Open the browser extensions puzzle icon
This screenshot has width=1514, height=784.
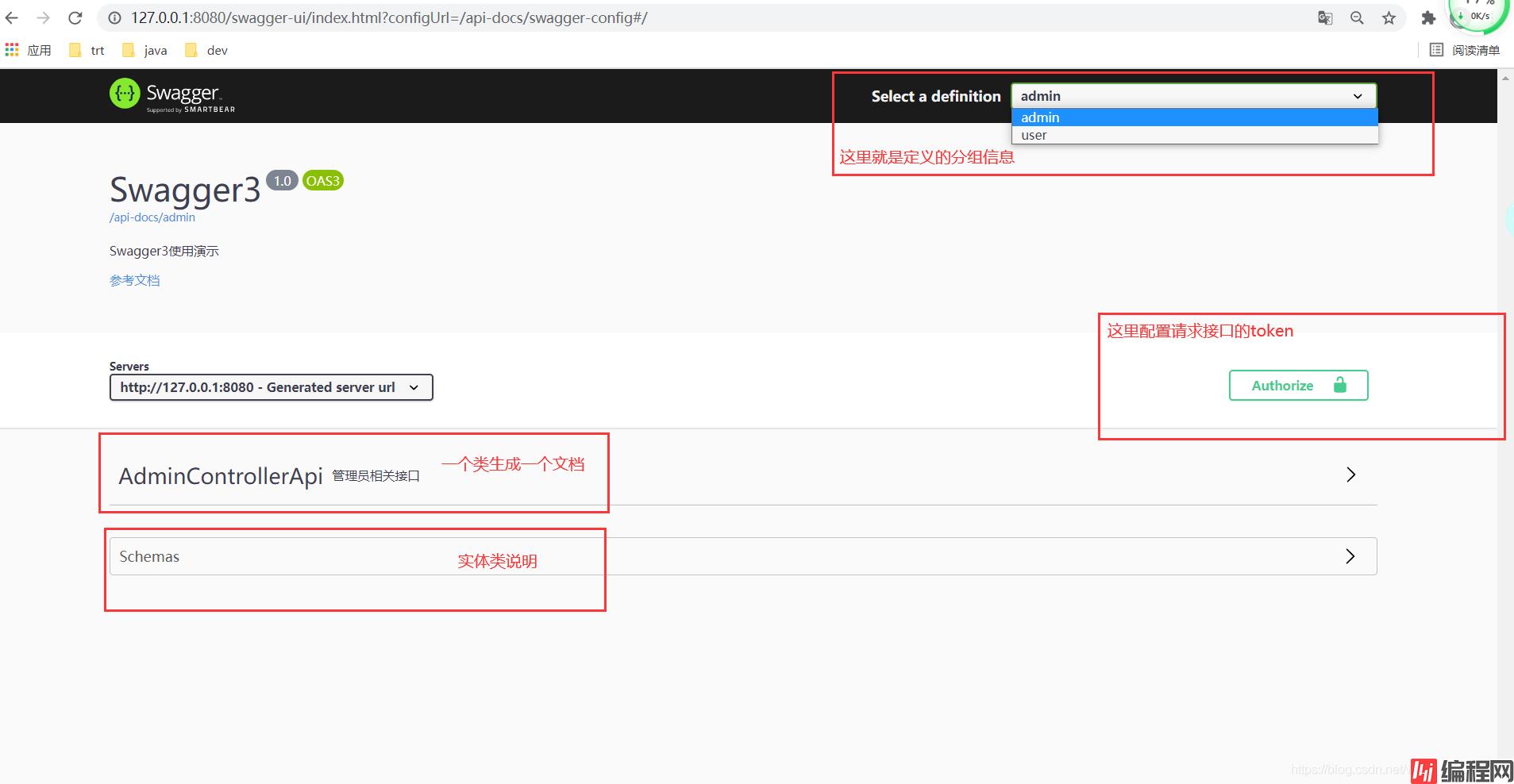[x=1428, y=17]
